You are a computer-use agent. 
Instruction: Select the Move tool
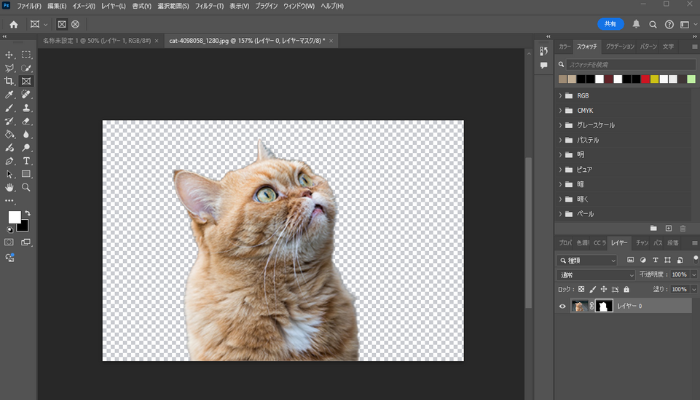[9, 54]
